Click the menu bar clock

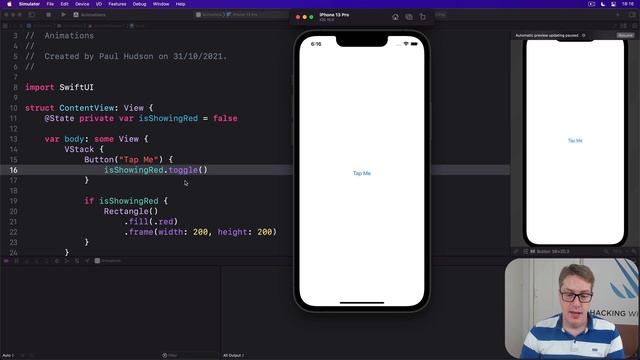point(628,4)
